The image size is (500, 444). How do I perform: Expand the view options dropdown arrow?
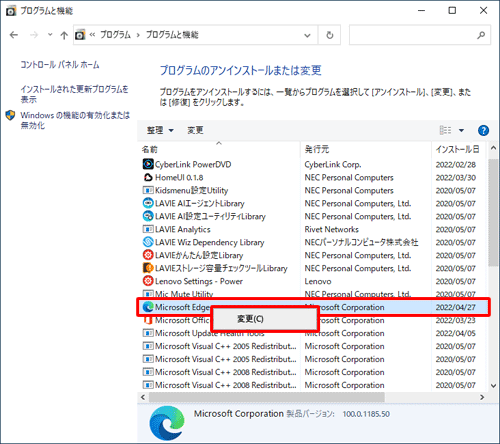pos(461,130)
